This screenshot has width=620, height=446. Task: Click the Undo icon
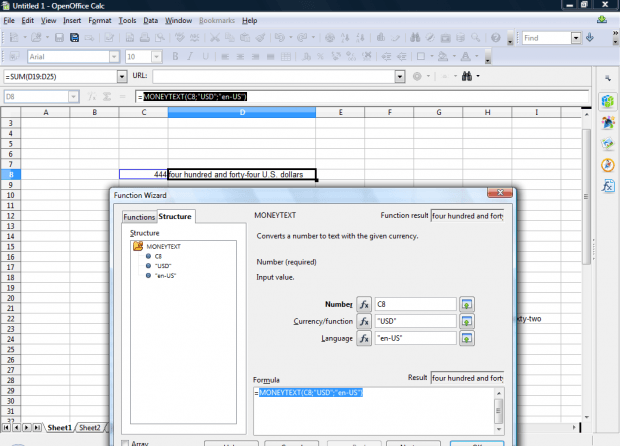coord(280,38)
